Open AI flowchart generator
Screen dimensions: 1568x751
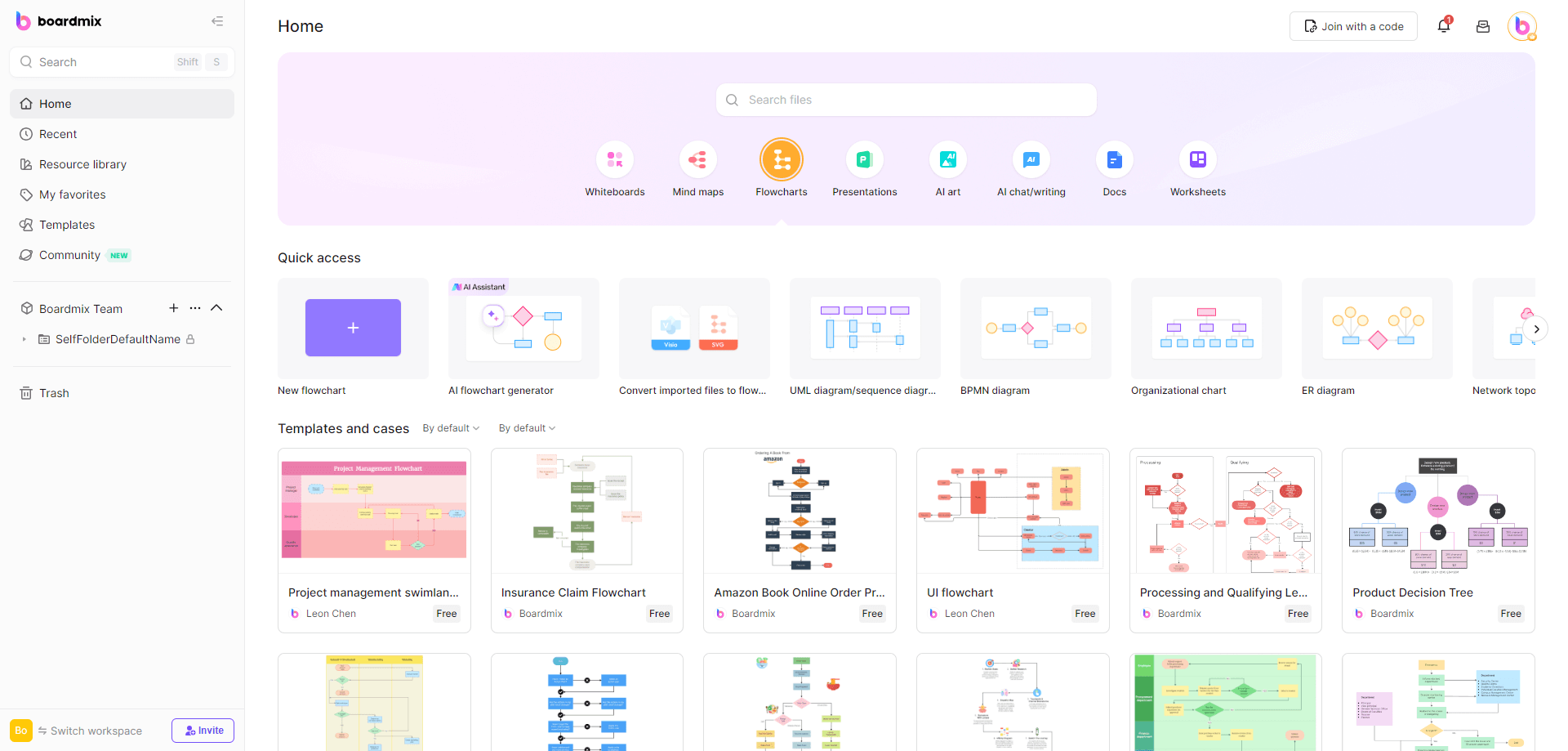[x=523, y=328]
